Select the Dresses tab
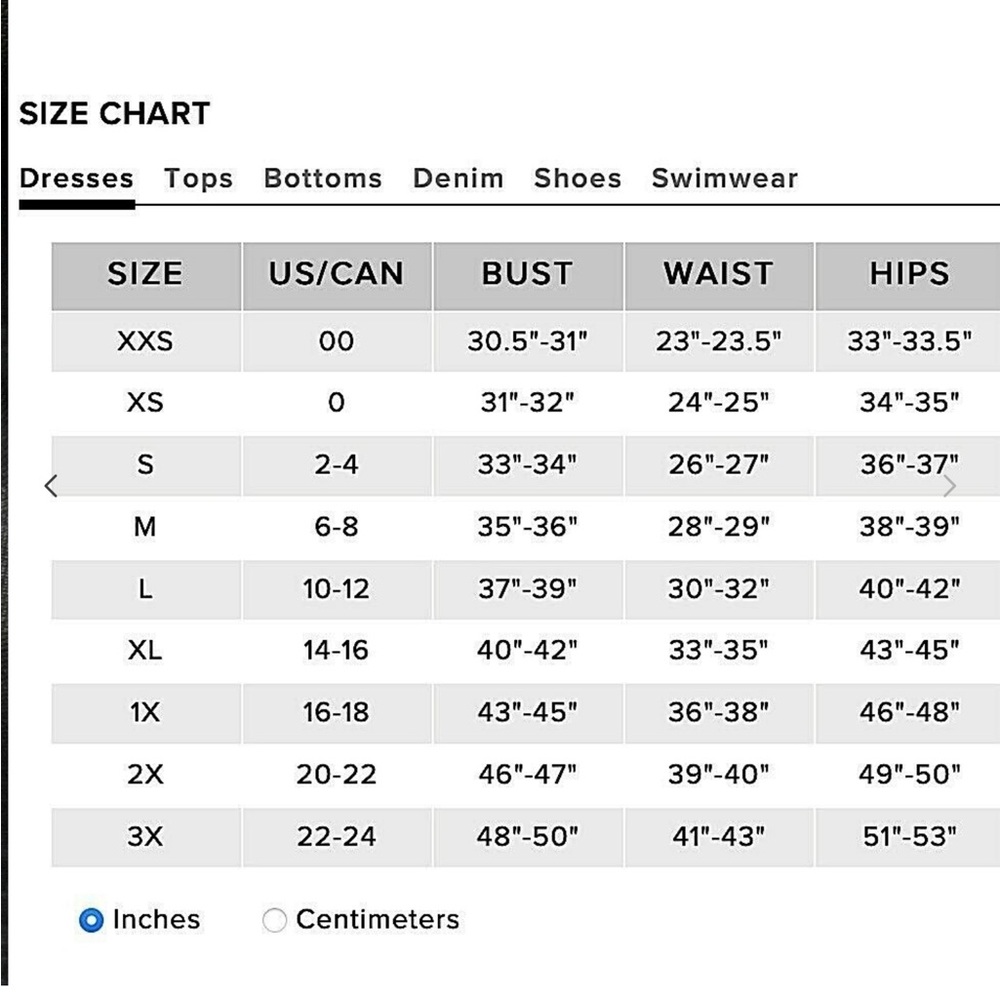This screenshot has height=1000, width=1000. point(77,178)
